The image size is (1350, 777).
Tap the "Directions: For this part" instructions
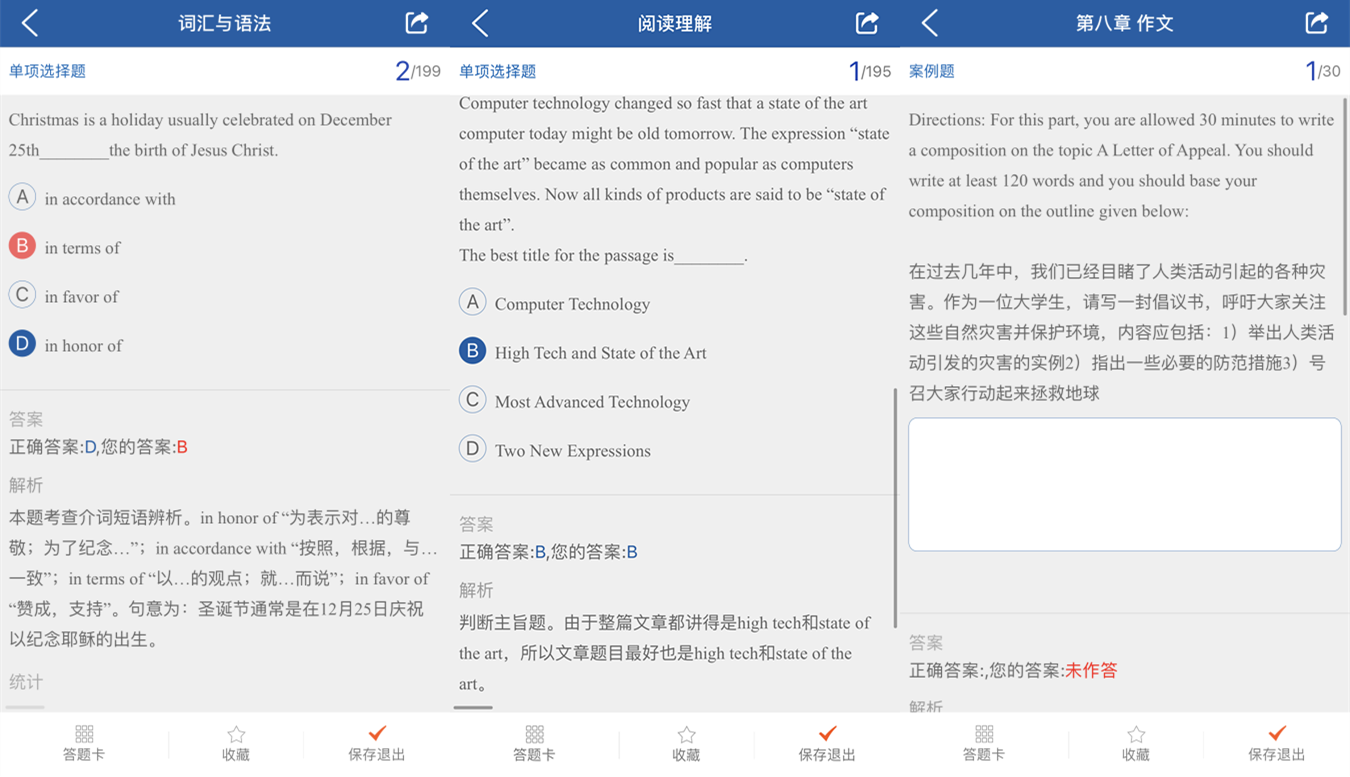coord(1122,165)
